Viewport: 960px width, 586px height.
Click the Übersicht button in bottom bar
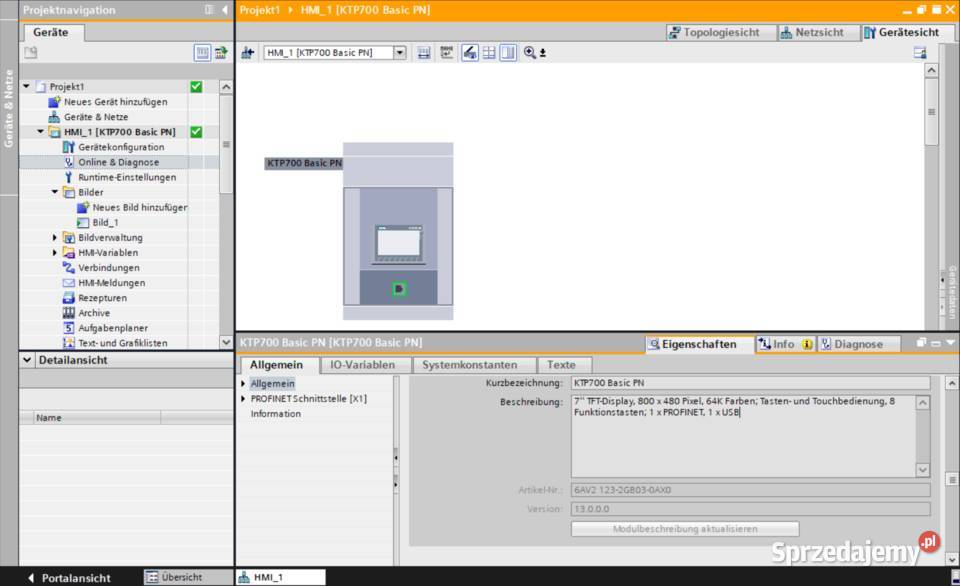[x=174, y=577]
